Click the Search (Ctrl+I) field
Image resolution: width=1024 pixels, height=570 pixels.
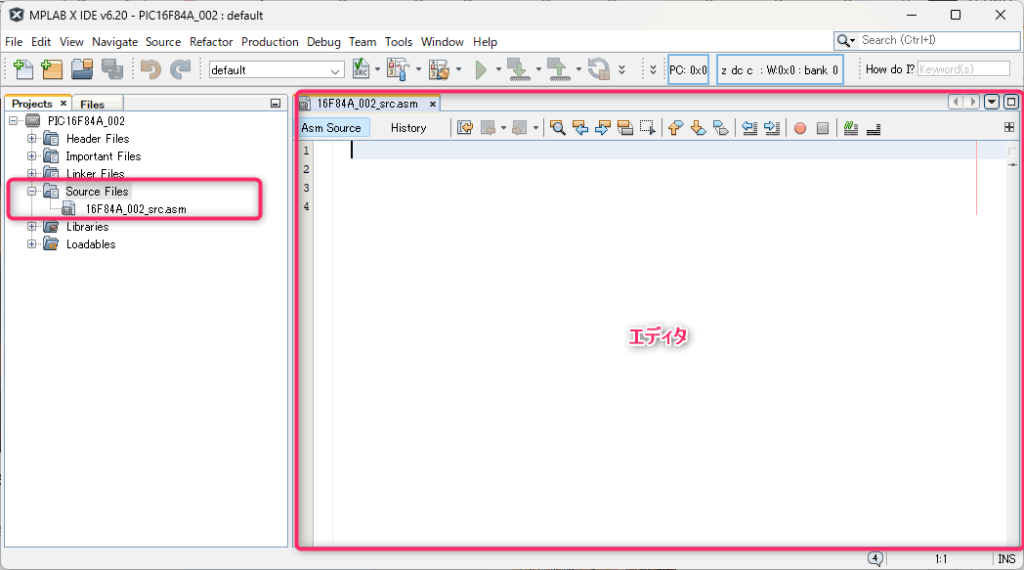click(938, 40)
